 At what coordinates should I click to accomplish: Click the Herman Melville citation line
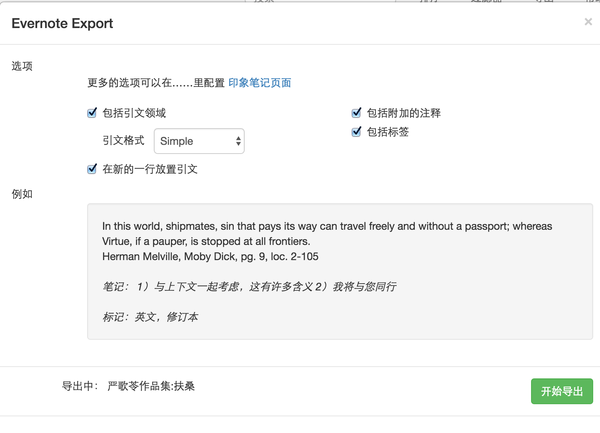210,256
